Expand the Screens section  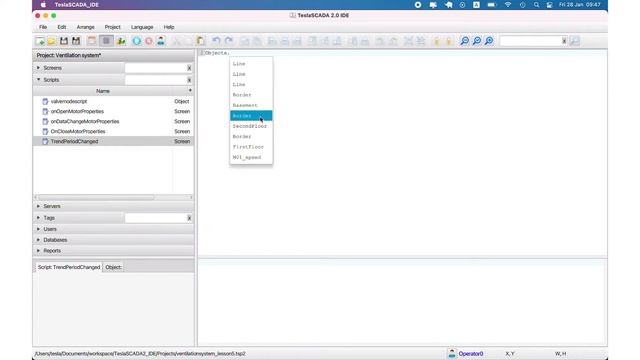[38, 68]
